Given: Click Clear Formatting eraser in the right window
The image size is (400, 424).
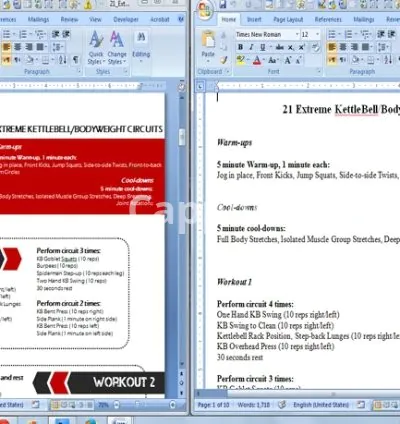Looking at the screenshot, I should coord(315,47).
